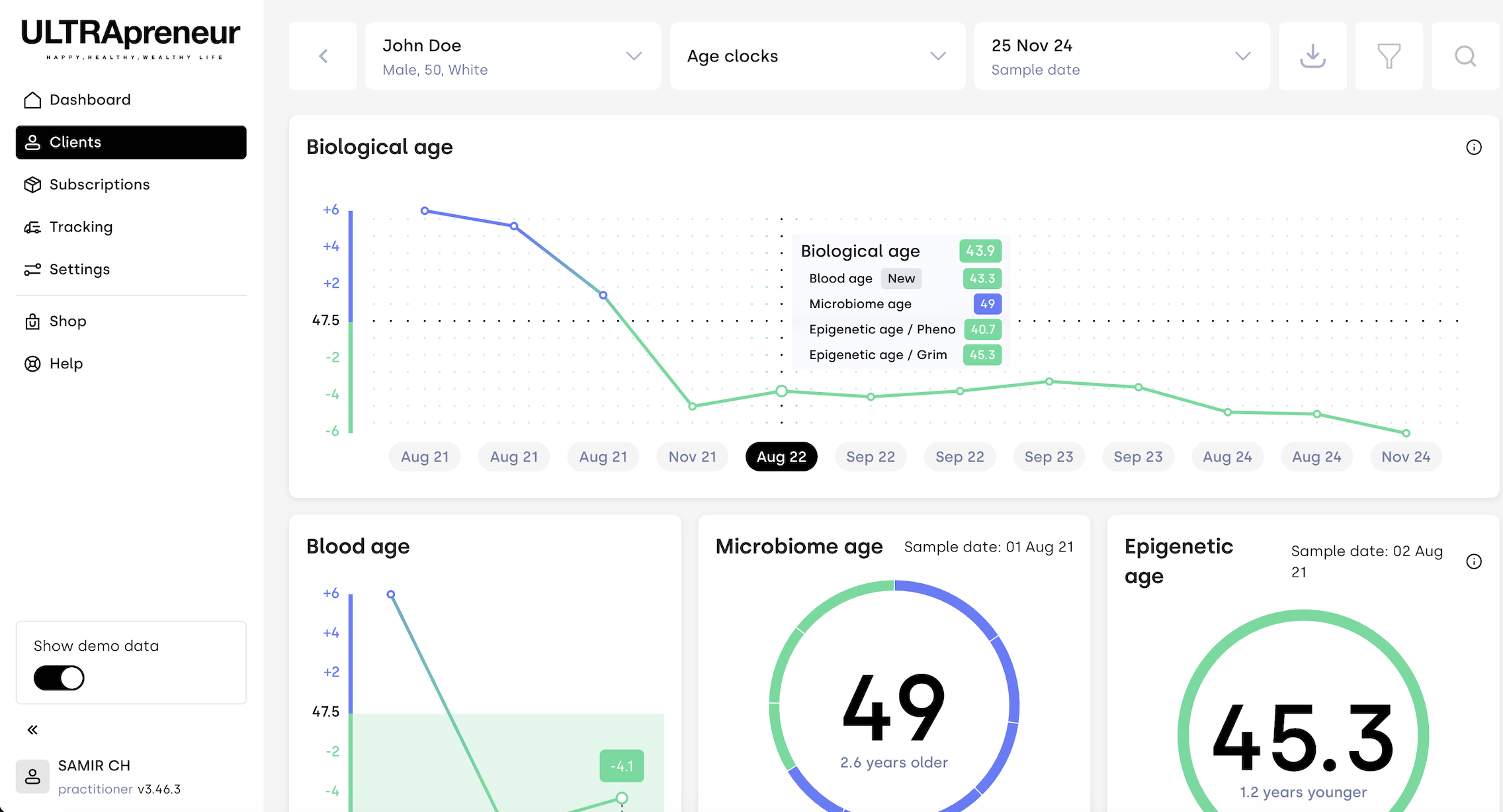Open Biological age info icon
Screen dimensions: 1503x812
click(x=1474, y=147)
